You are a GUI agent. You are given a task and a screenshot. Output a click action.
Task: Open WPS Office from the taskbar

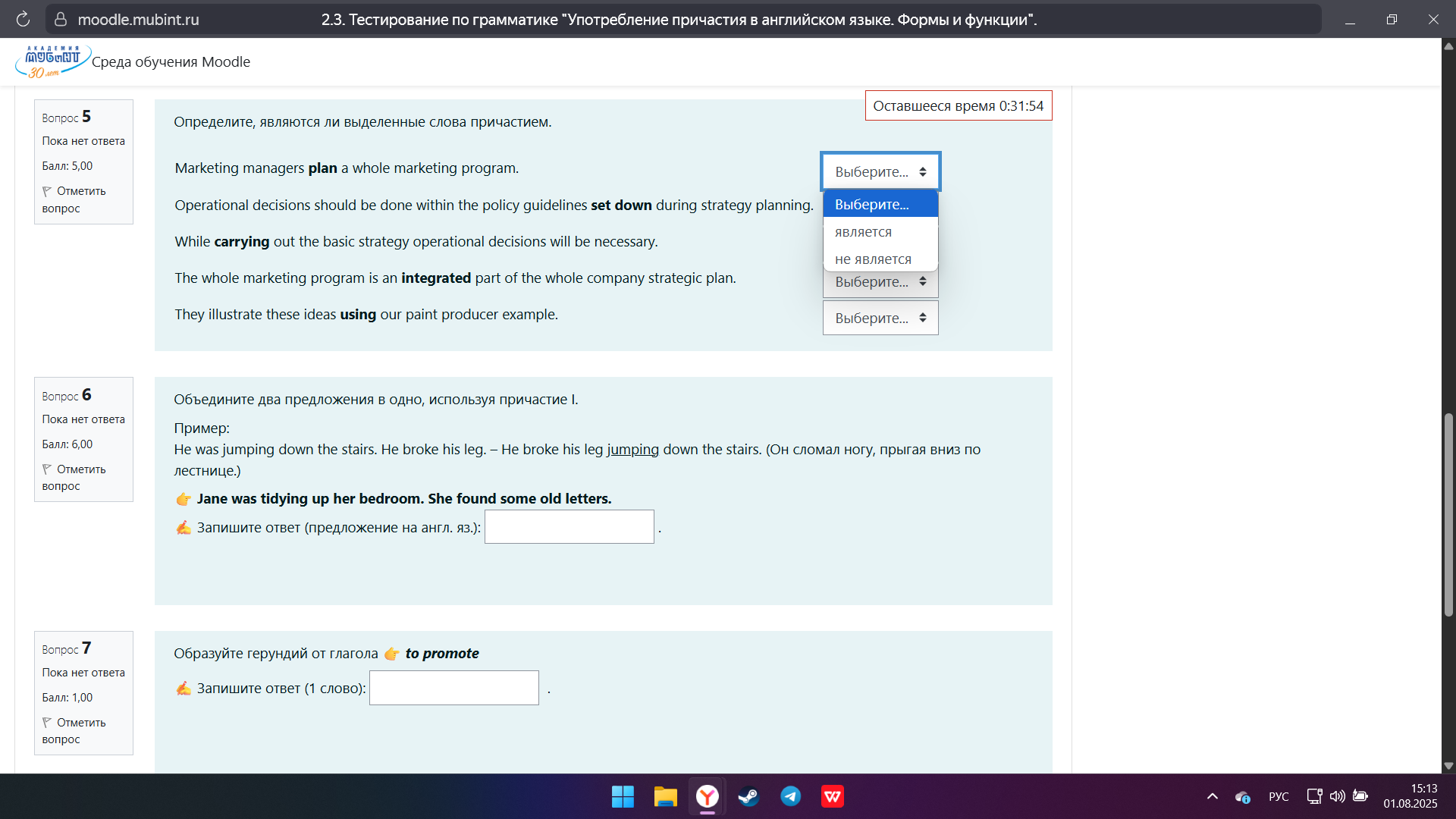point(832,796)
